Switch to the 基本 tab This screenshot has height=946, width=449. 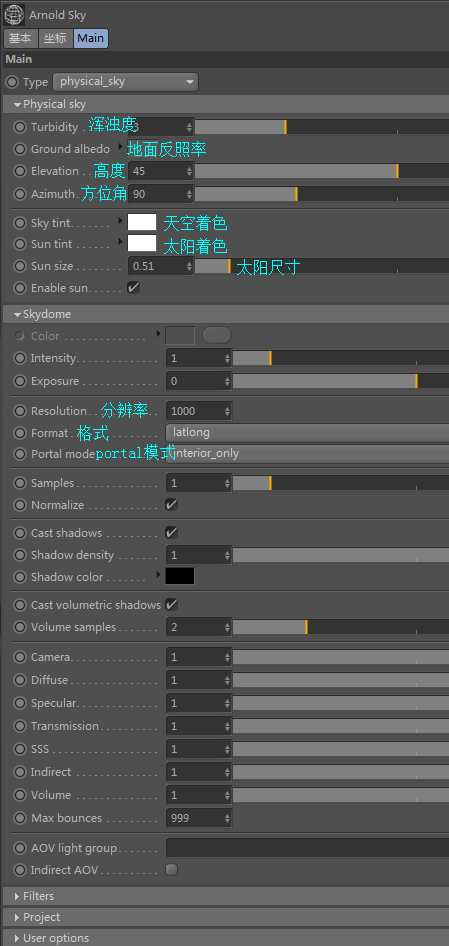[x=21, y=38]
